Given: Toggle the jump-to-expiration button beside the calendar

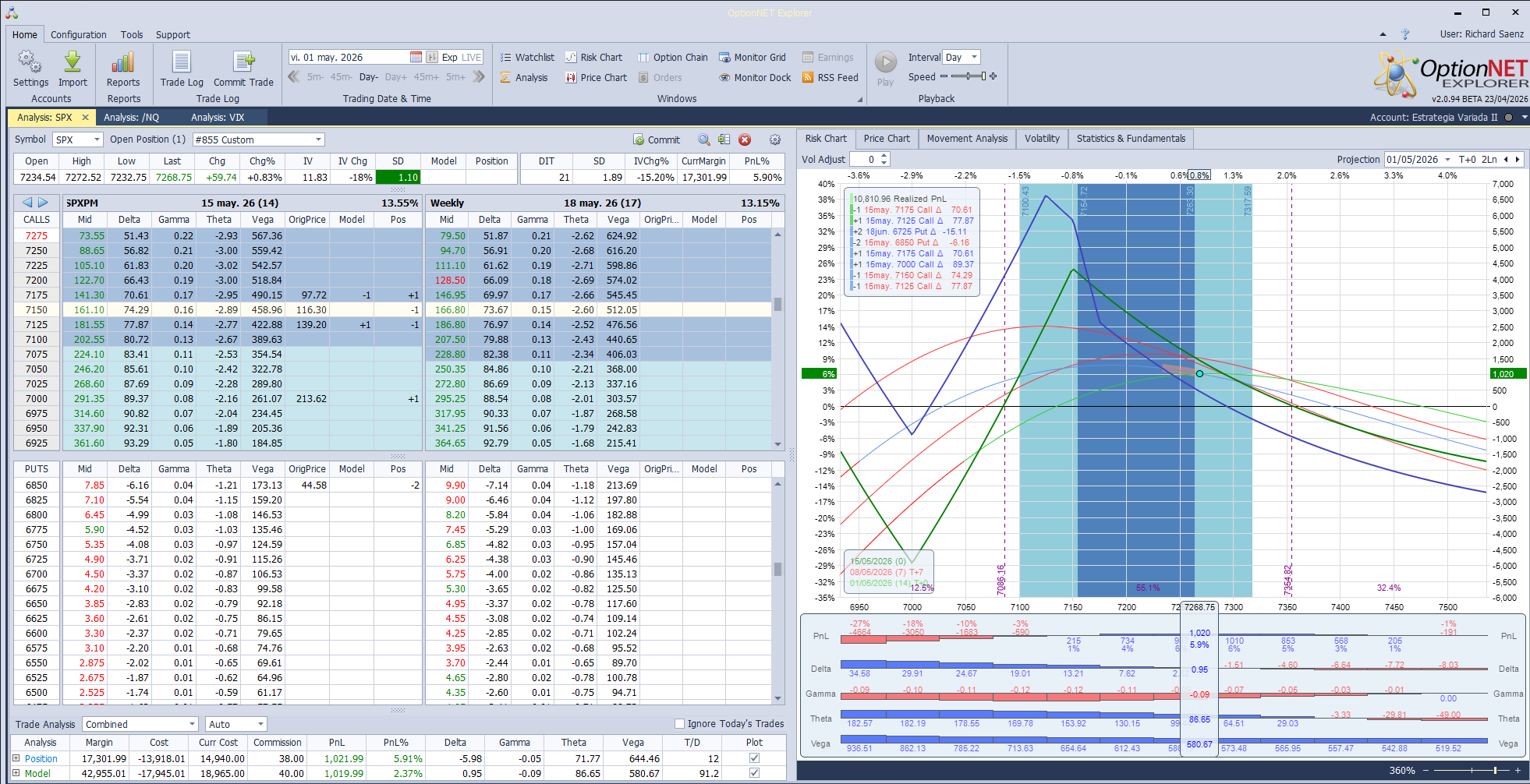Looking at the screenshot, I should [x=432, y=57].
